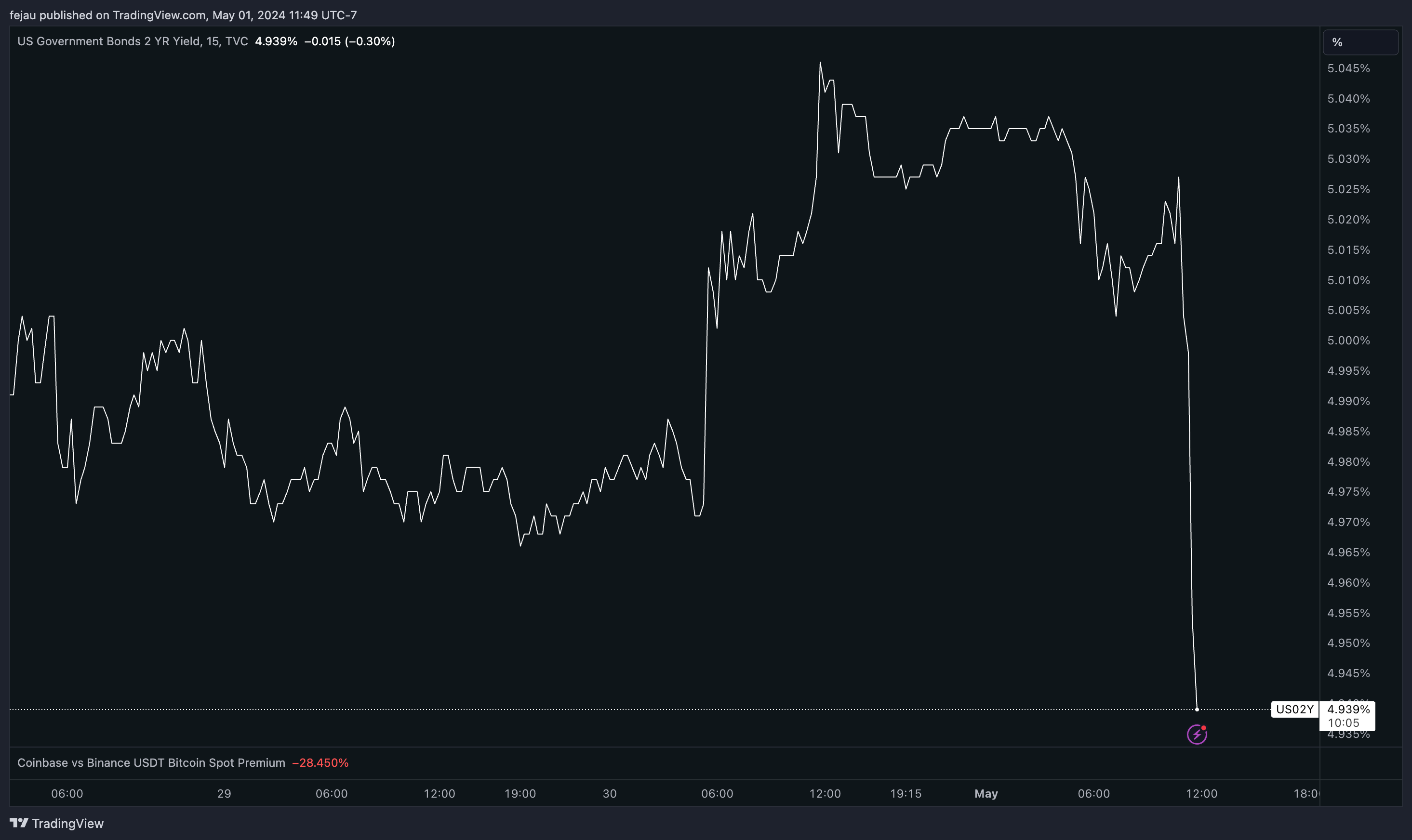Click the 29 date label on time axis
This screenshot has height=840, width=1412.
[x=224, y=794]
